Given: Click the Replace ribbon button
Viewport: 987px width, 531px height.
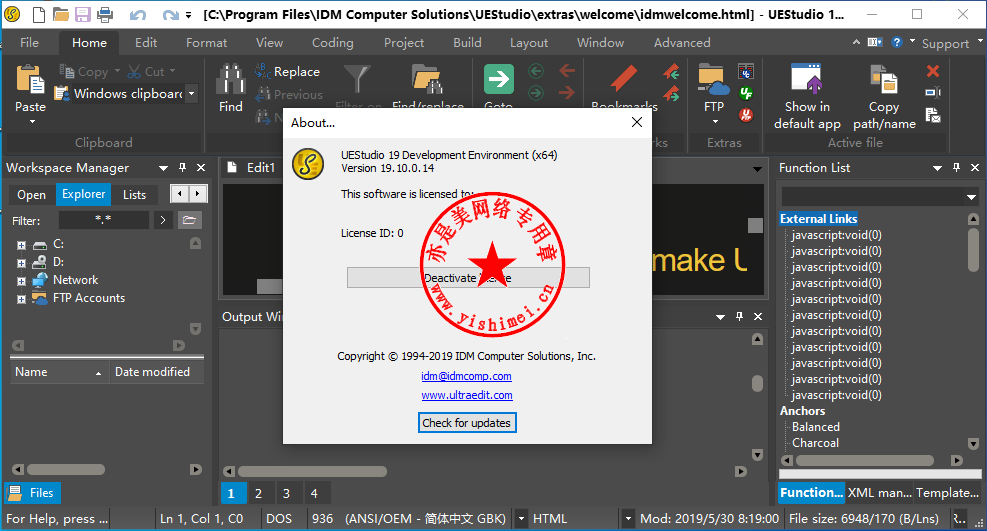Looking at the screenshot, I should (287, 72).
